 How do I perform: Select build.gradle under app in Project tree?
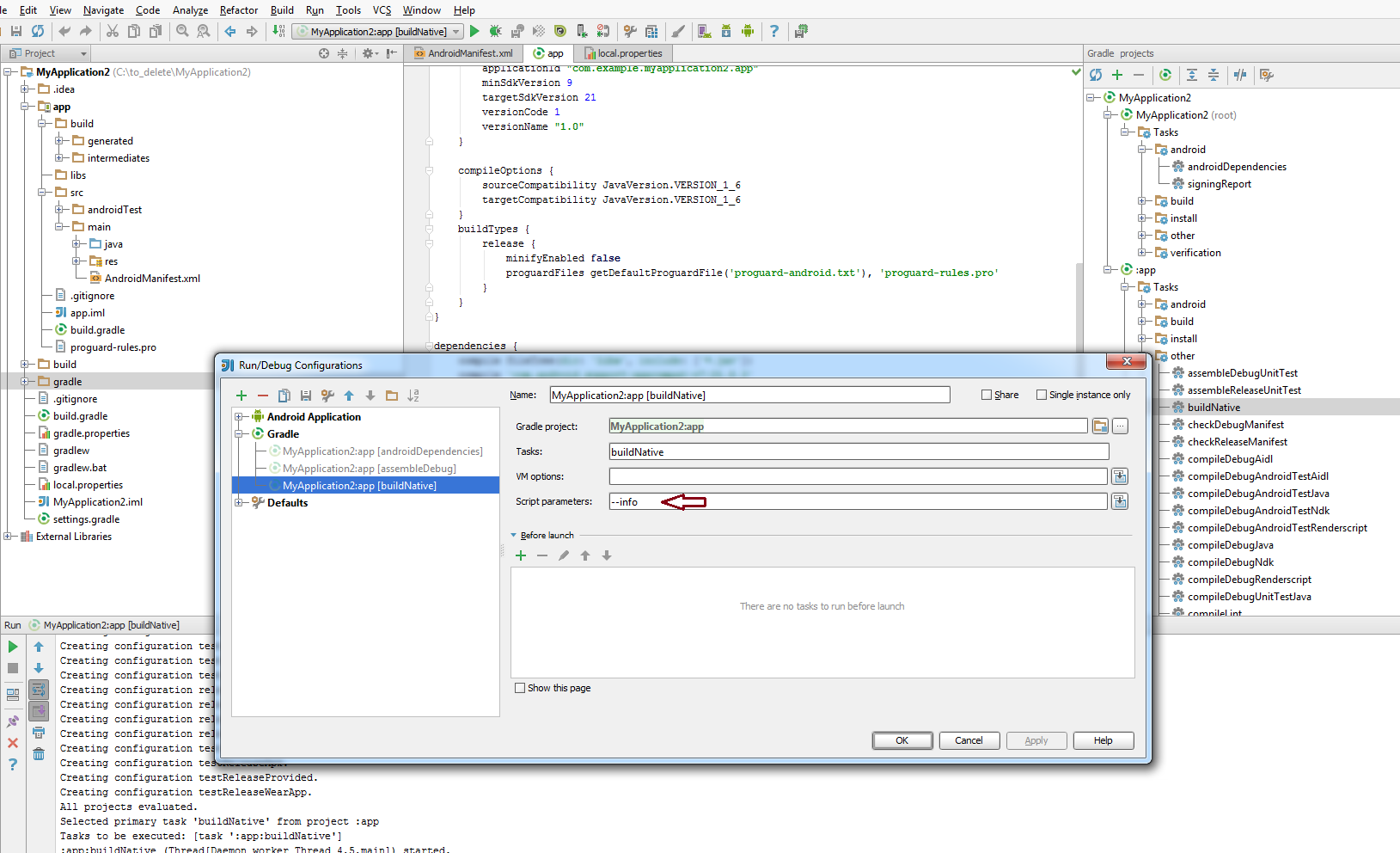[x=97, y=330]
